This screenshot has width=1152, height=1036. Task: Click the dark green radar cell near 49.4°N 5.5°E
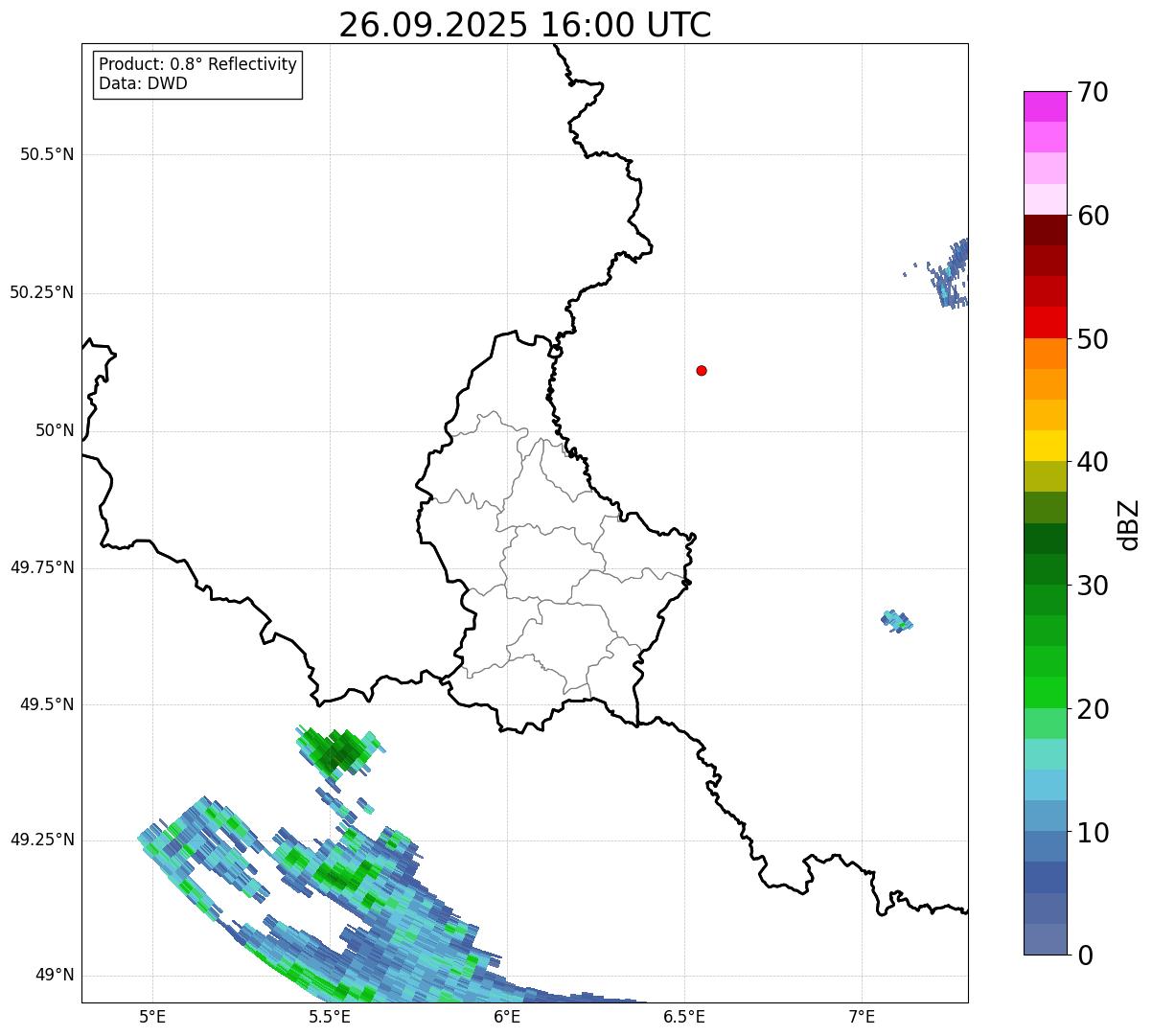coord(339,751)
